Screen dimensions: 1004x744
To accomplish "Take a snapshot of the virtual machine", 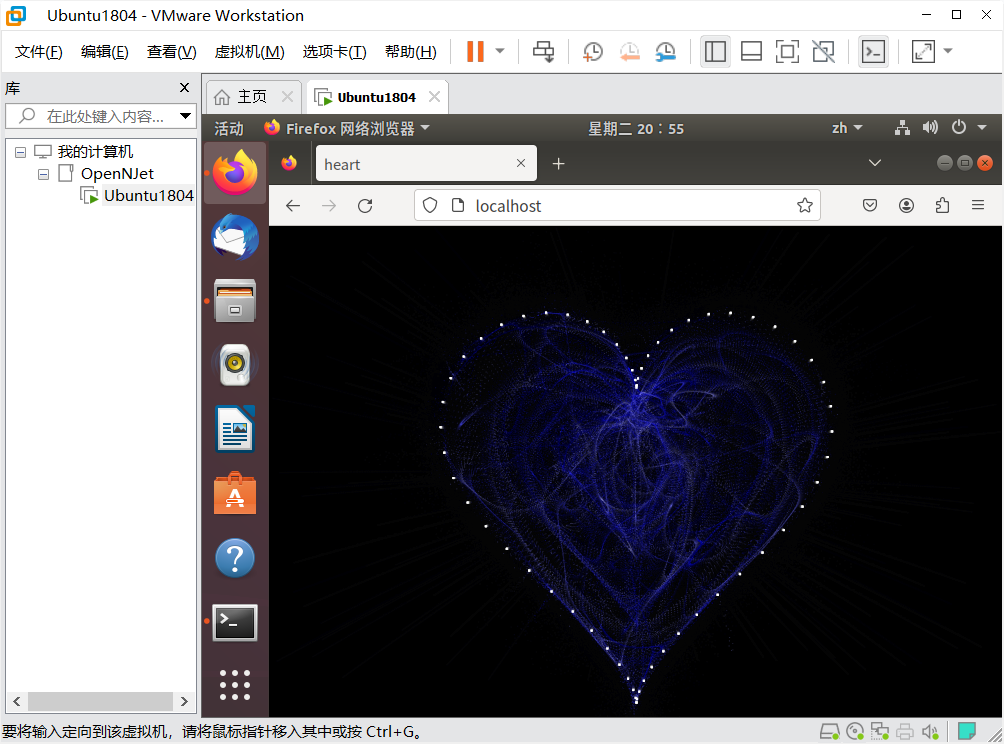I will pyautogui.click(x=593, y=51).
